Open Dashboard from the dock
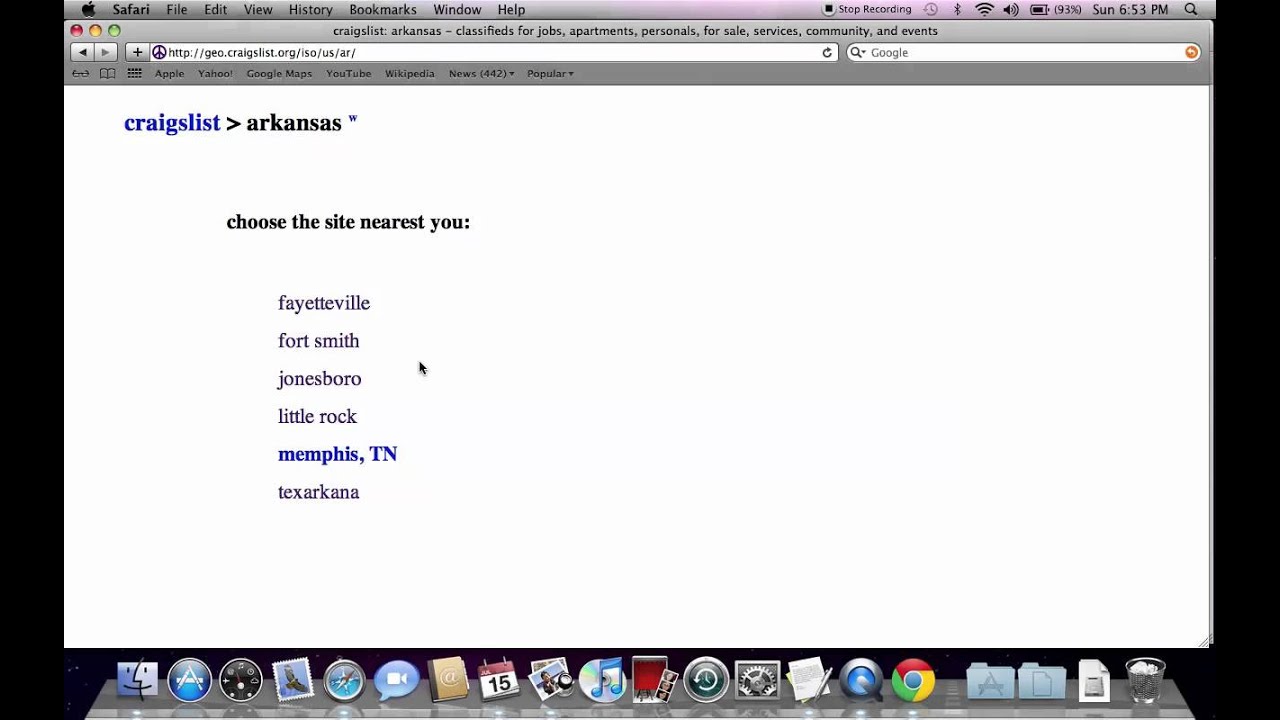The height and width of the screenshot is (720, 1280). click(x=241, y=680)
